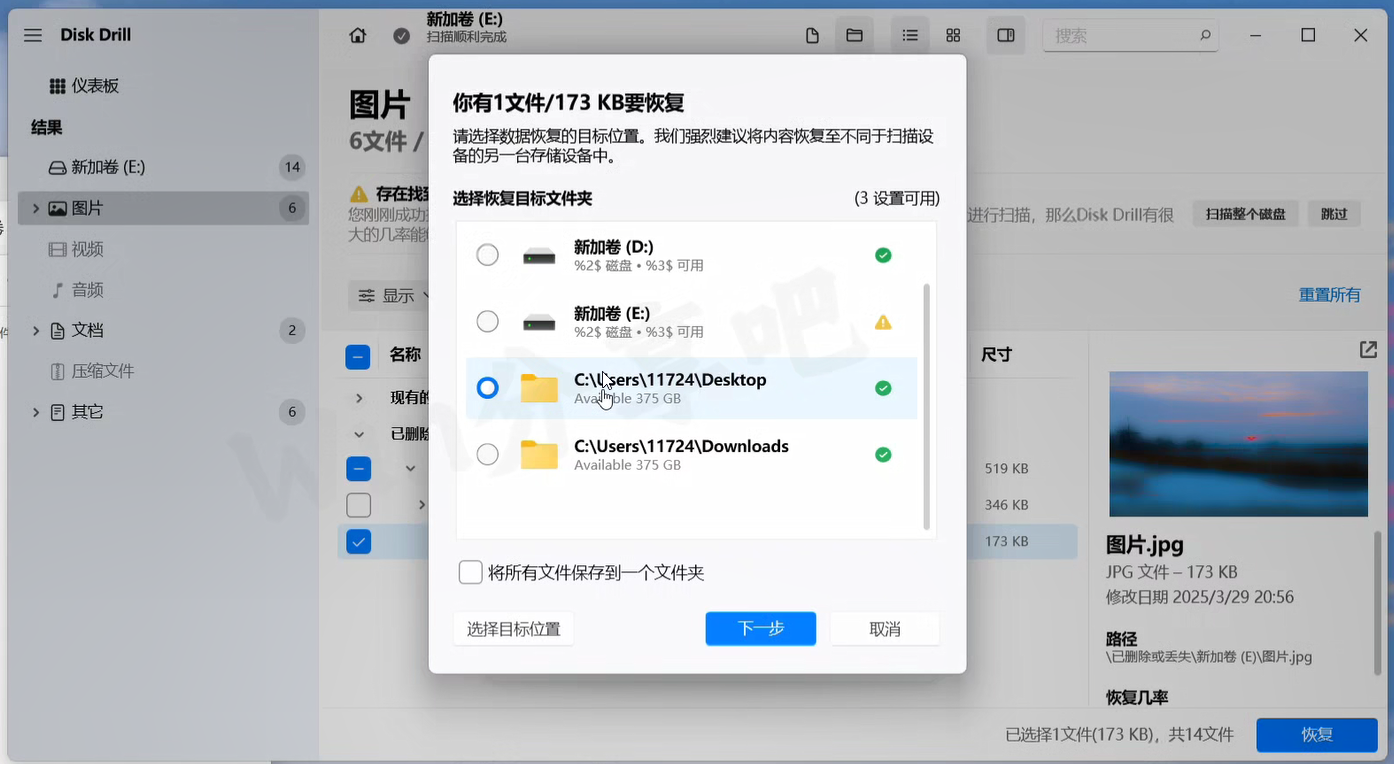Select 新加卷 (D:) radio button

(x=487, y=255)
